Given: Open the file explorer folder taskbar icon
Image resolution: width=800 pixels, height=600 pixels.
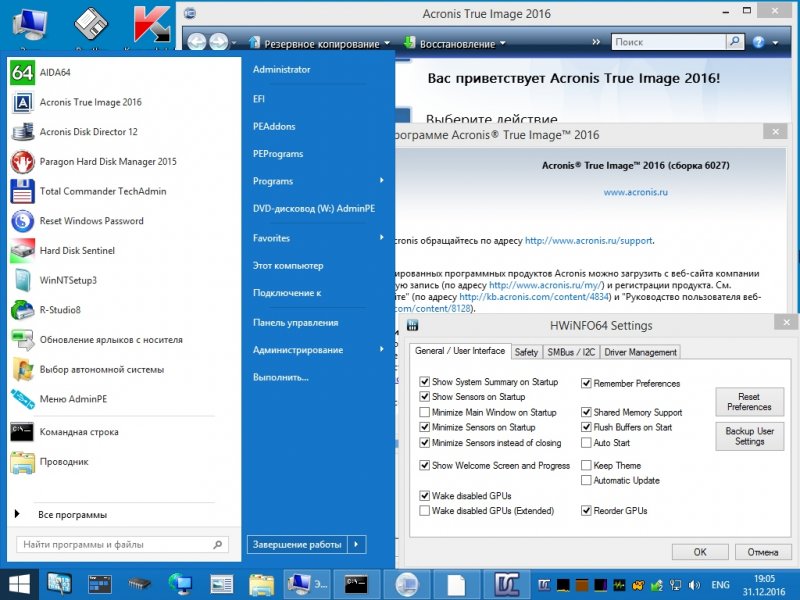Looking at the screenshot, I should [261, 584].
